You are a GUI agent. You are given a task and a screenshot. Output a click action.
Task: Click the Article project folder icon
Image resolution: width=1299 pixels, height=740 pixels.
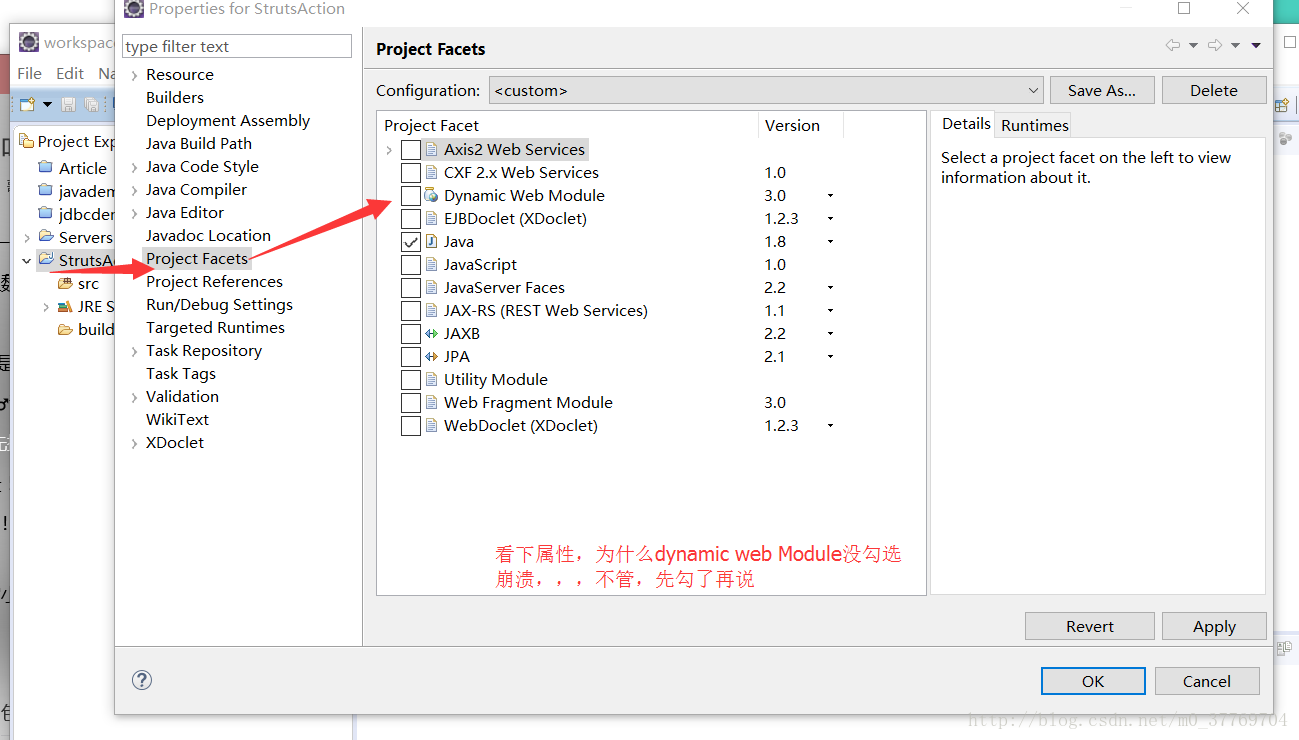click(x=45, y=167)
